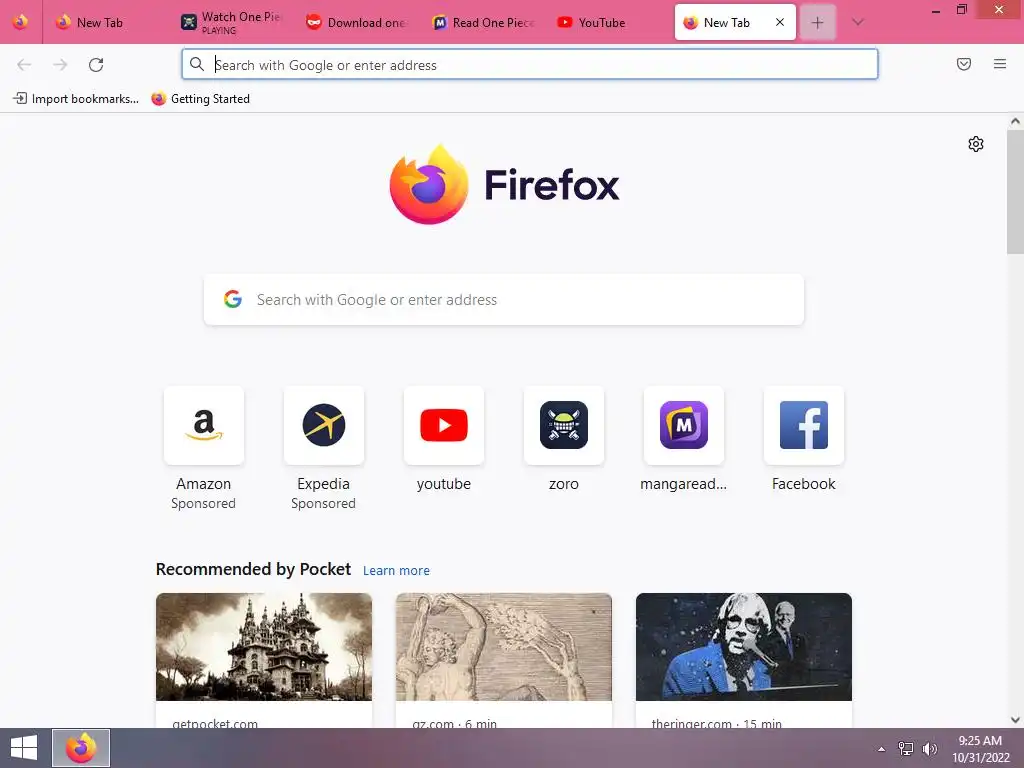Switch to the Watch One Piece playing tab
This screenshot has width=1024, height=768.
click(x=232, y=22)
